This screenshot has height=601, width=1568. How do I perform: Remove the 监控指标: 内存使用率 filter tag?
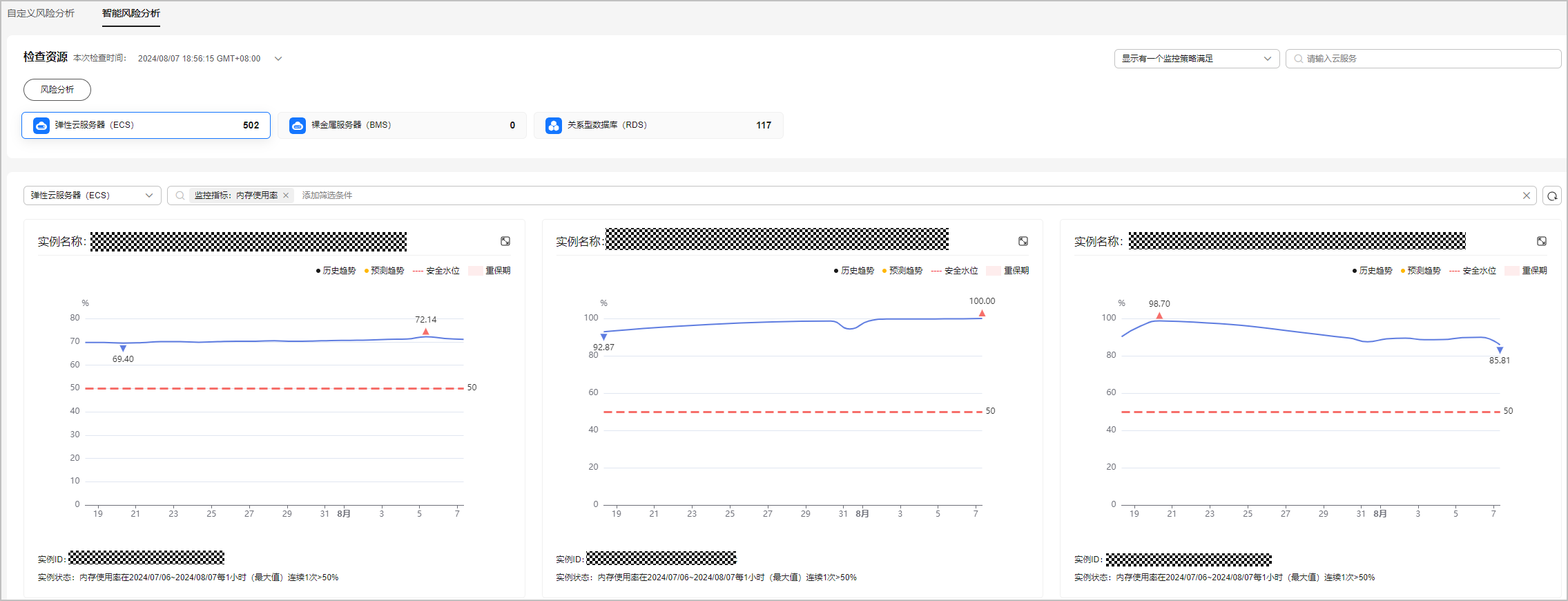[286, 195]
